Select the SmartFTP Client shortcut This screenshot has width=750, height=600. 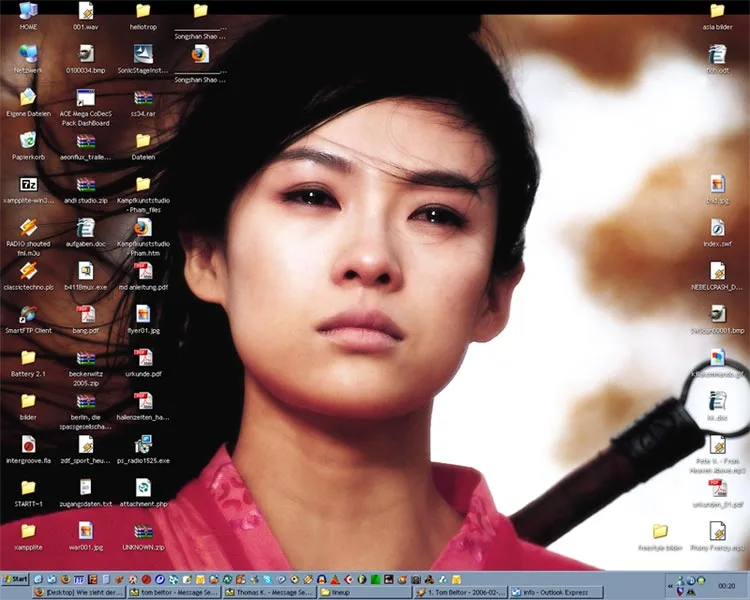point(28,313)
